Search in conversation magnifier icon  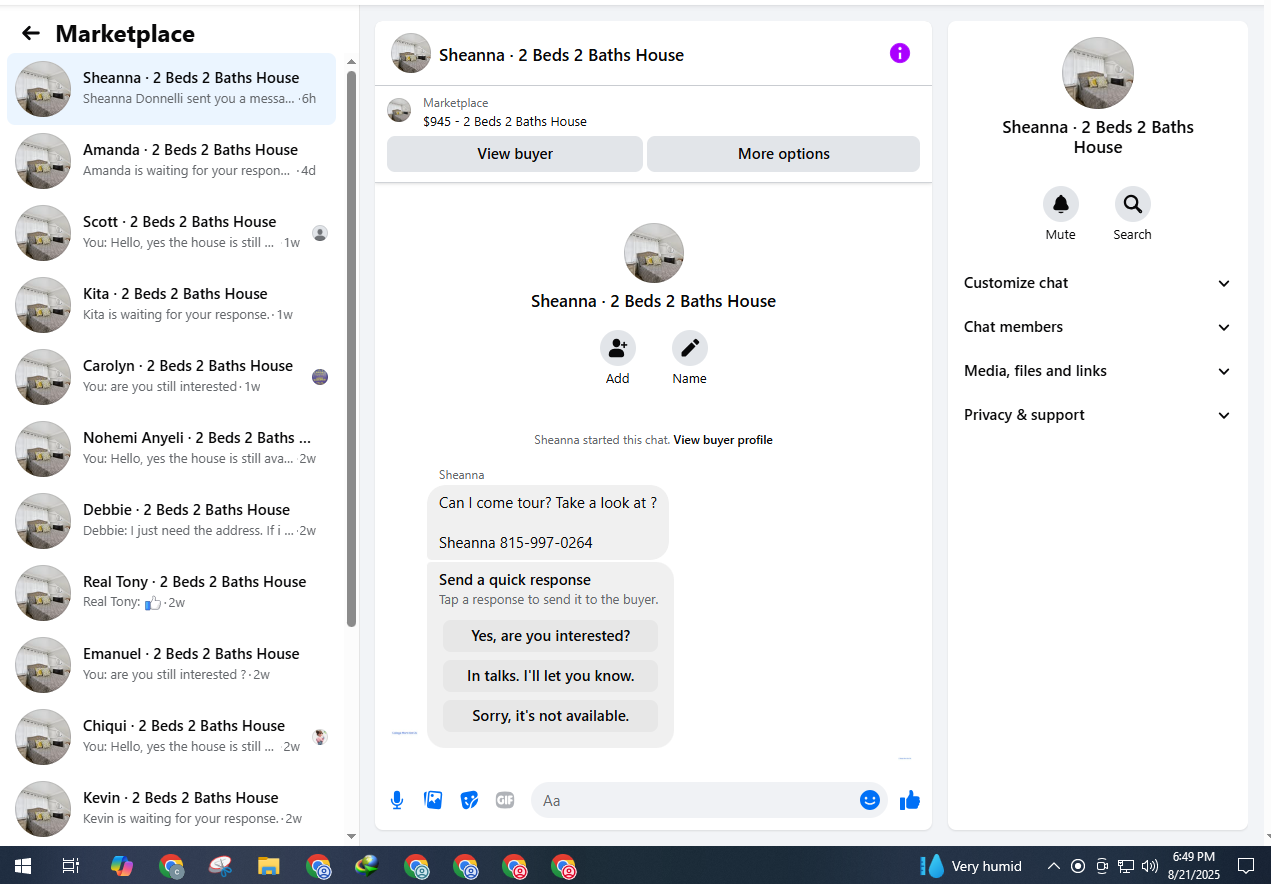tap(1133, 204)
